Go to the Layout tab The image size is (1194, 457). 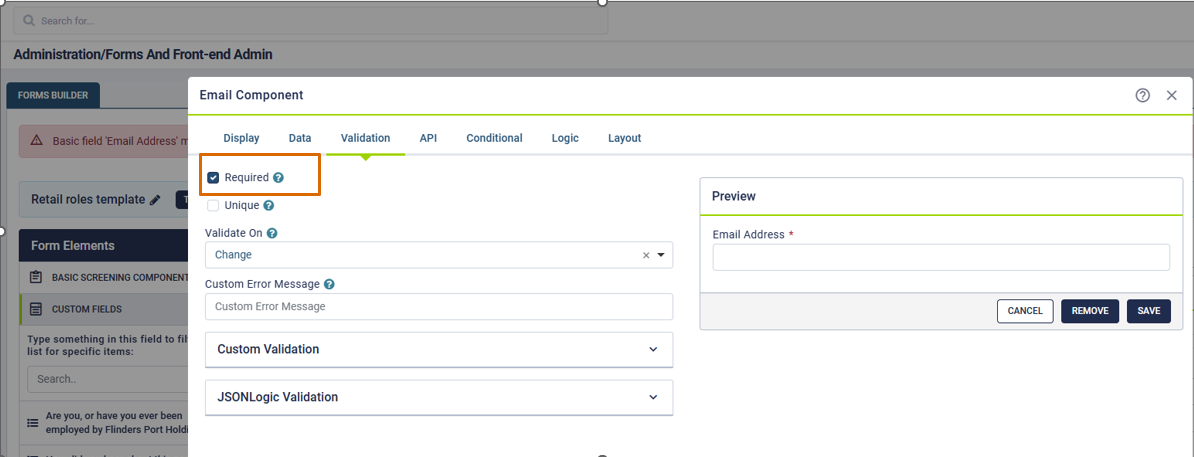pos(624,138)
